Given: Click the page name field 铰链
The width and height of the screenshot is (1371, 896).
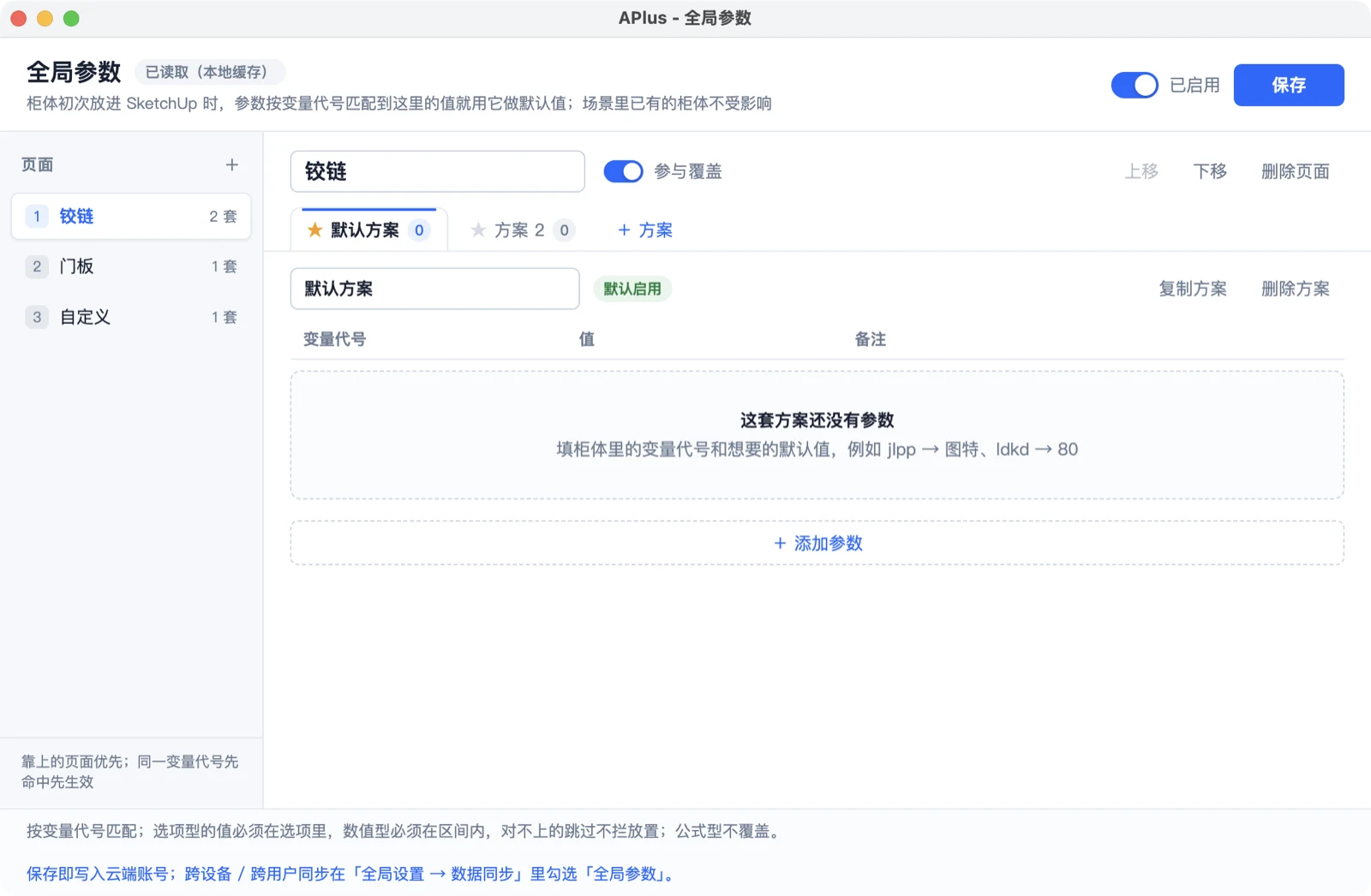Looking at the screenshot, I should point(438,171).
